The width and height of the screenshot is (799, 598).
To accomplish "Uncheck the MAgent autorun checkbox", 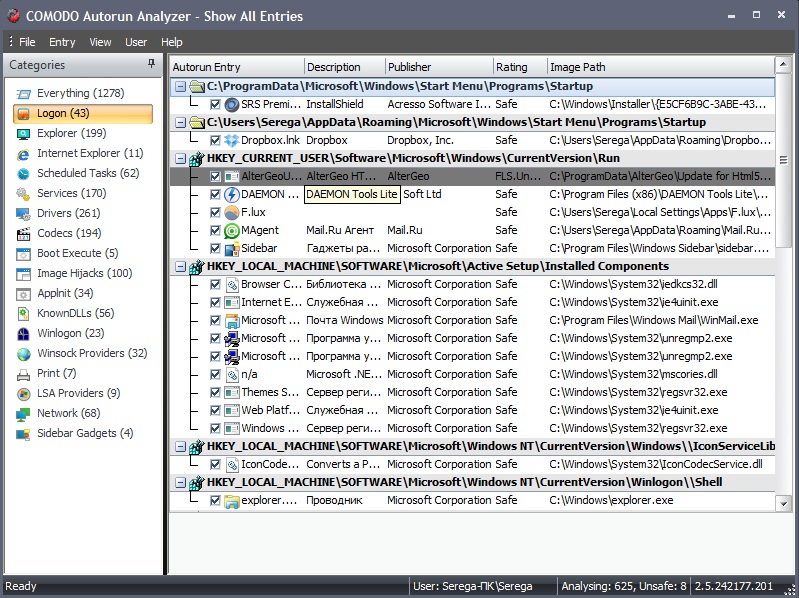I will tap(215, 230).
